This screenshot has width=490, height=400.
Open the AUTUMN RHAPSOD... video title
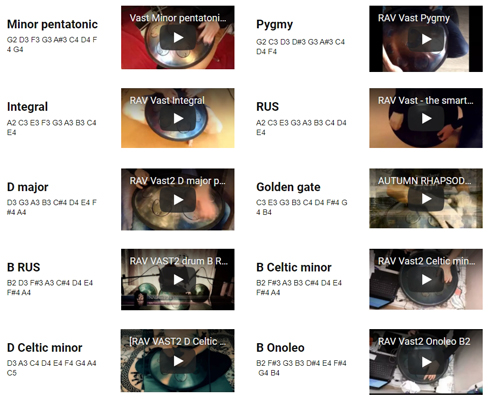(424, 181)
